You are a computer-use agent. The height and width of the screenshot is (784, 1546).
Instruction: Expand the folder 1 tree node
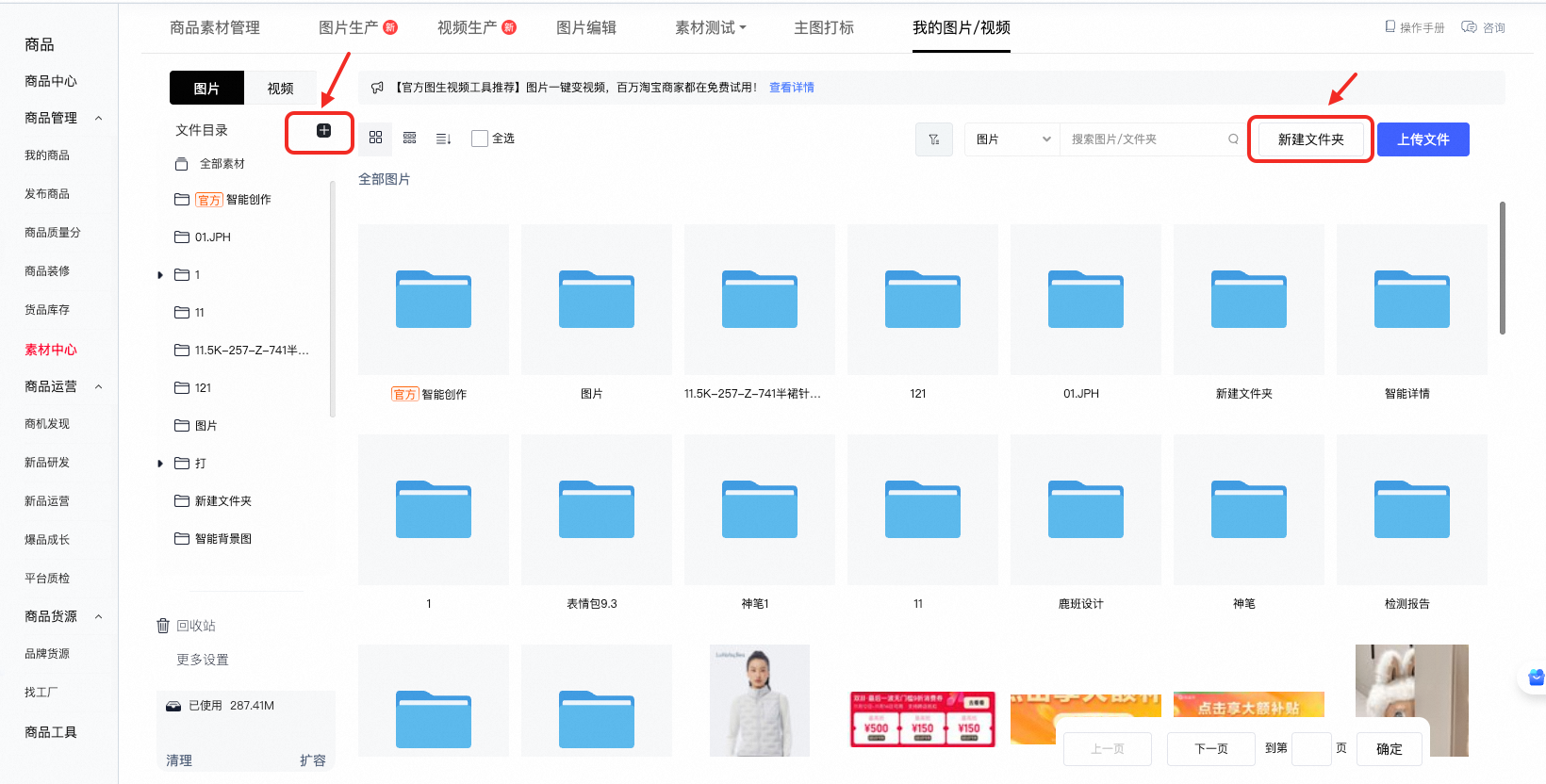coord(160,275)
